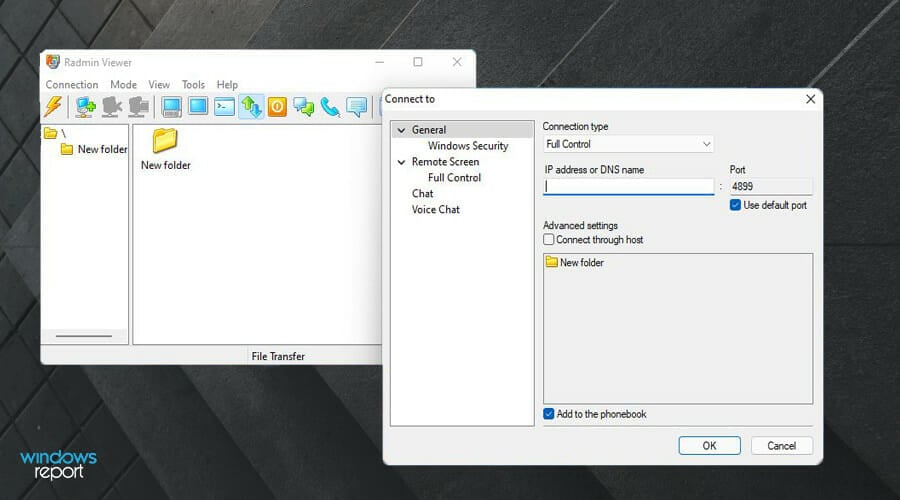
Task: Open the Mode menu
Action: tap(123, 84)
